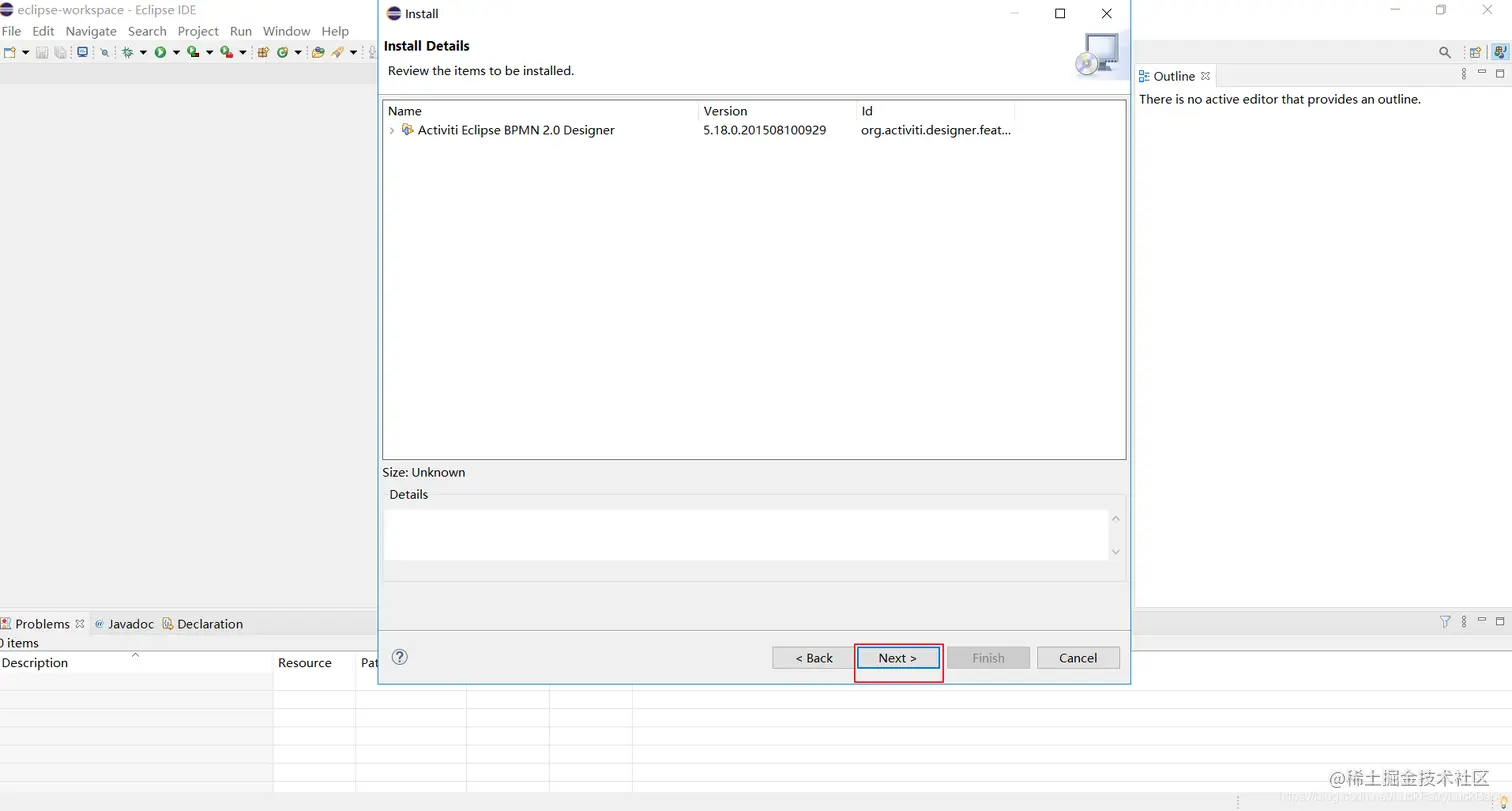The image size is (1512, 811).
Task: Open the Window menu
Action: pos(287,31)
